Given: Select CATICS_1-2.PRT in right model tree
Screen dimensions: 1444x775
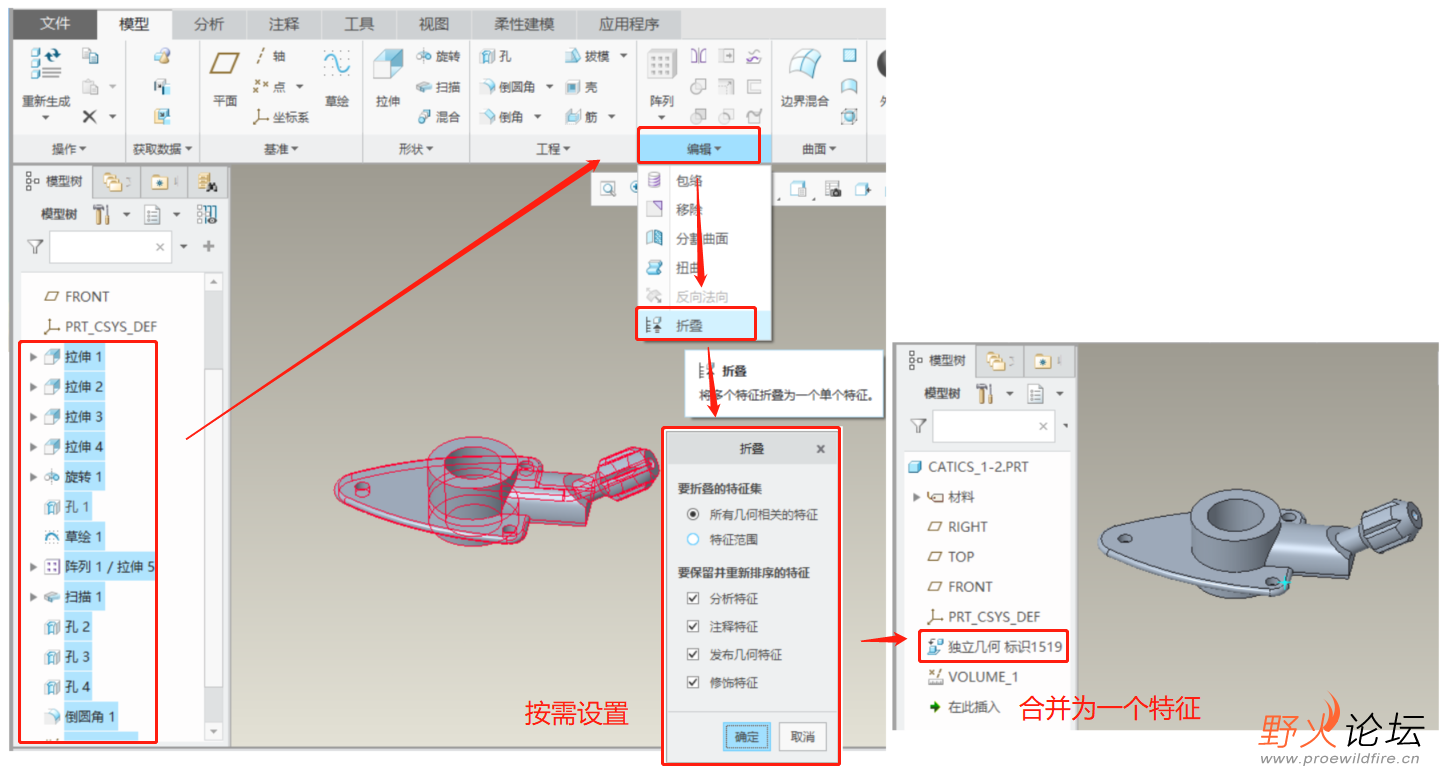Looking at the screenshot, I should pyautogui.click(x=967, y=467).
